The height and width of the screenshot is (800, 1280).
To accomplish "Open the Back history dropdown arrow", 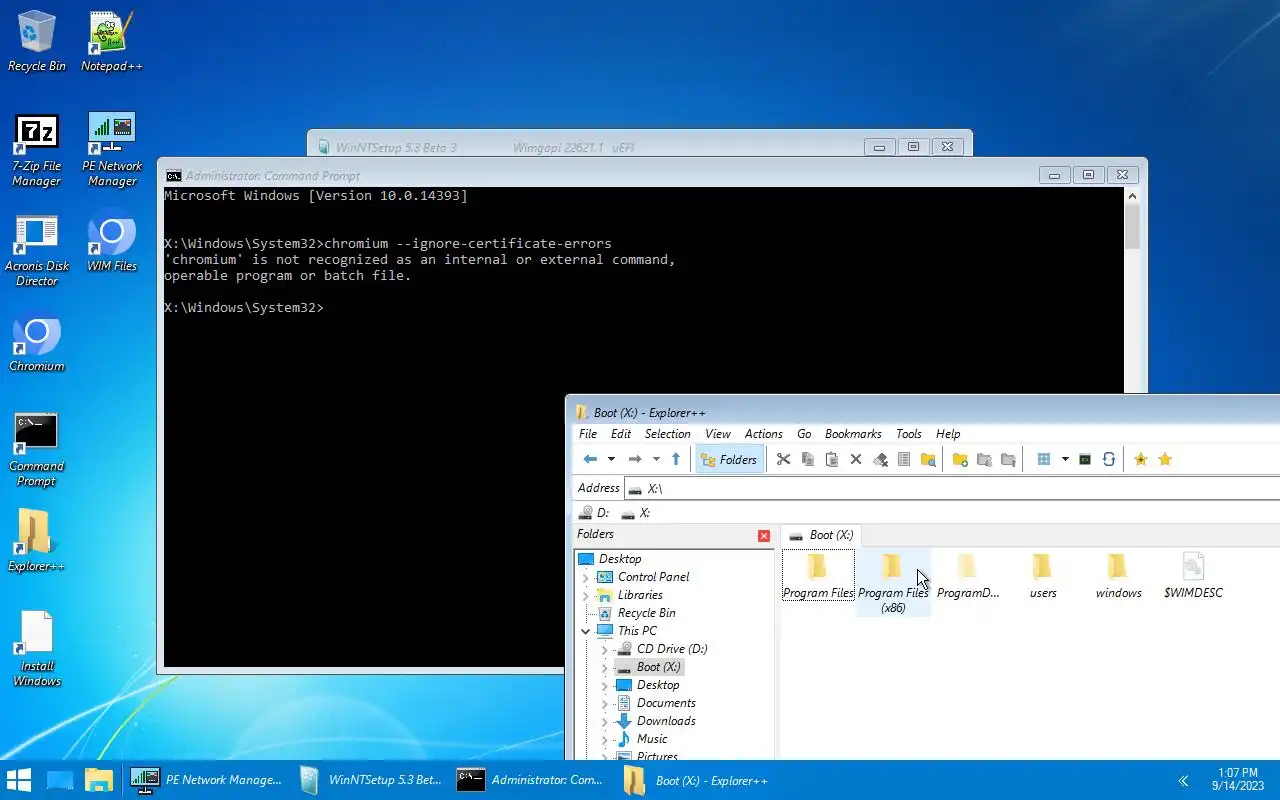I will click(611, 459).
